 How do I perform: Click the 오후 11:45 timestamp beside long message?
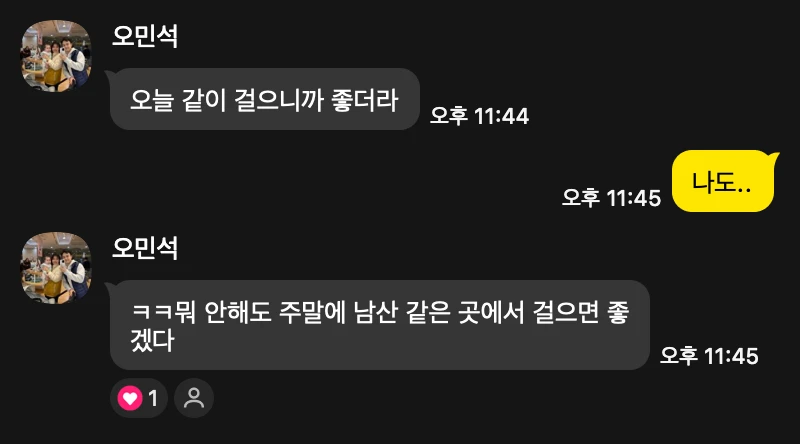click(x=709, y=356)
